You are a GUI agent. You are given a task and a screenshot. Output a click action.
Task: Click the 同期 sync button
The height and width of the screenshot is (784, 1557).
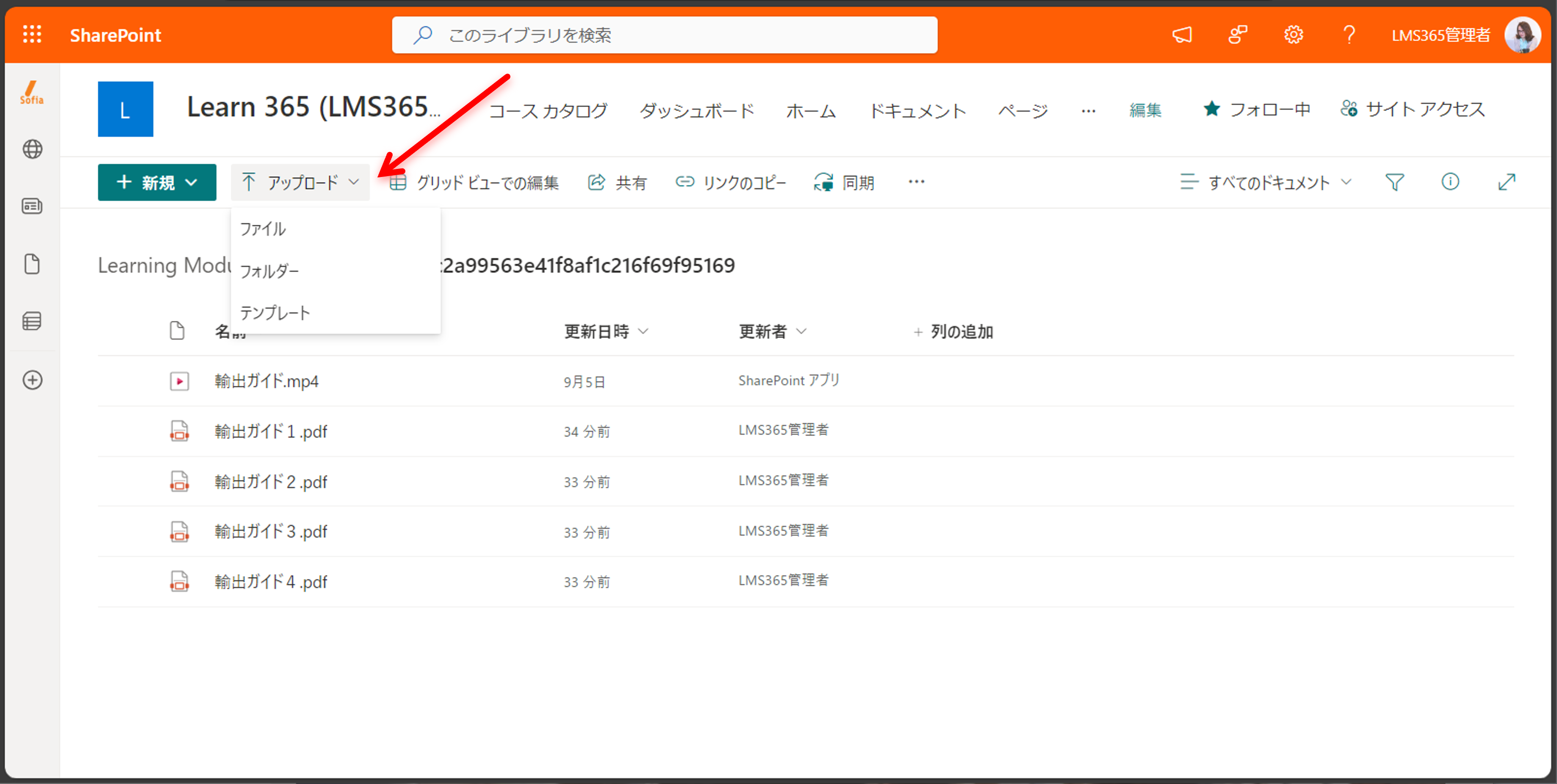844,182
